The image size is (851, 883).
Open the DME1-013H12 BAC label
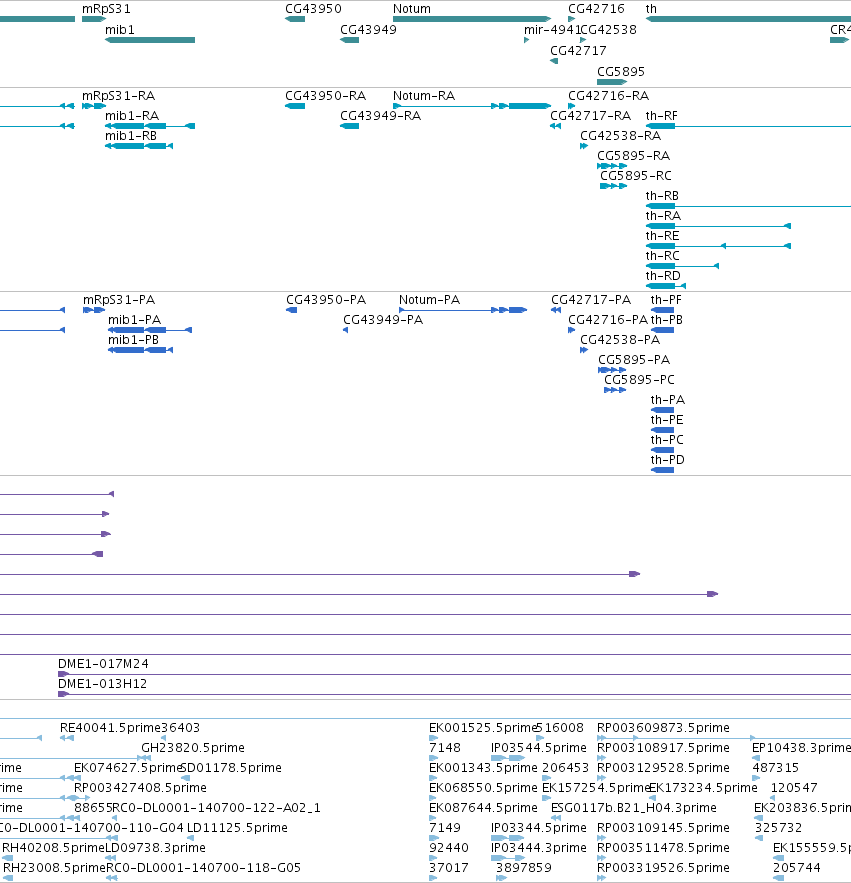103,684
